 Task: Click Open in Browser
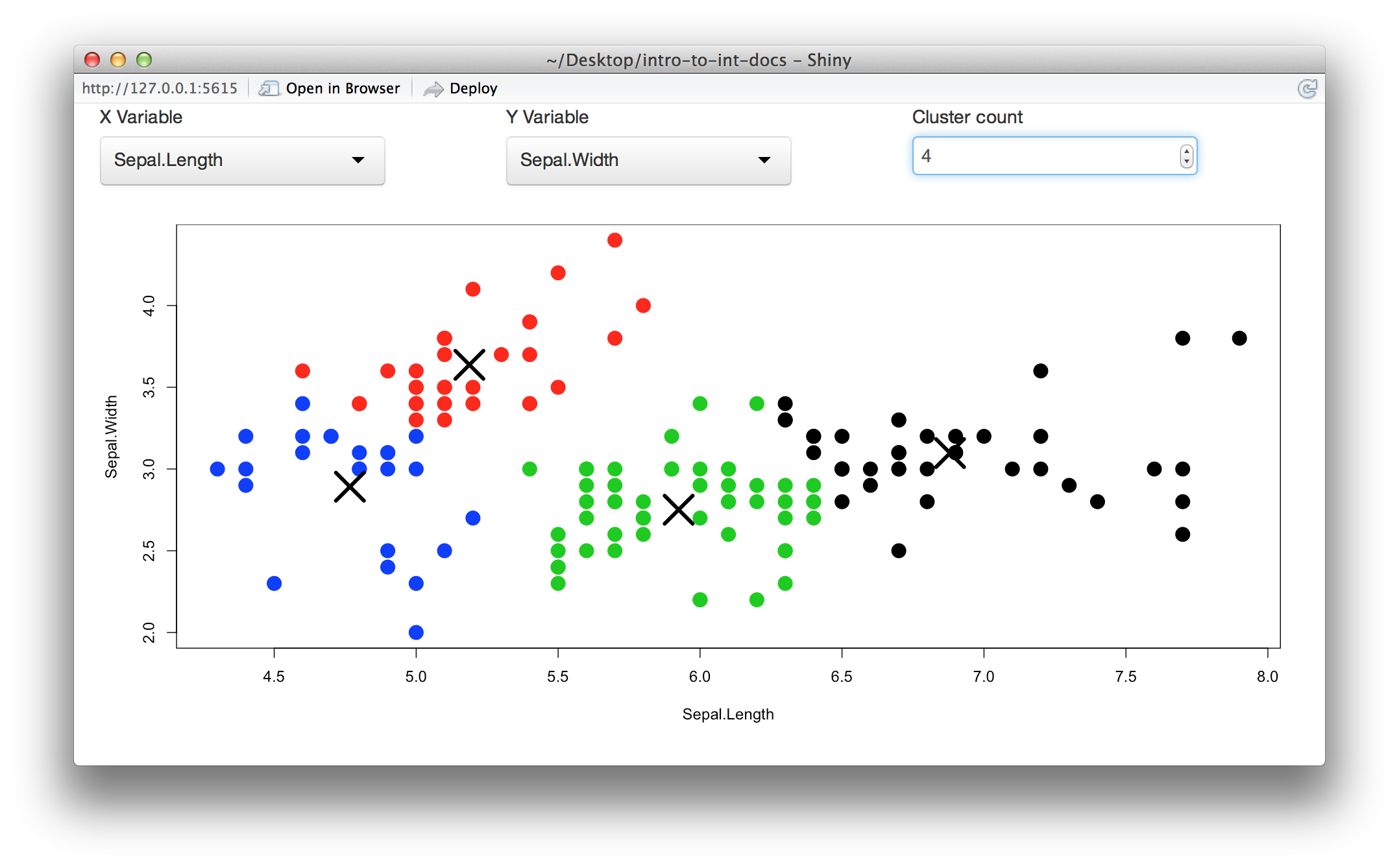[343, 88]
